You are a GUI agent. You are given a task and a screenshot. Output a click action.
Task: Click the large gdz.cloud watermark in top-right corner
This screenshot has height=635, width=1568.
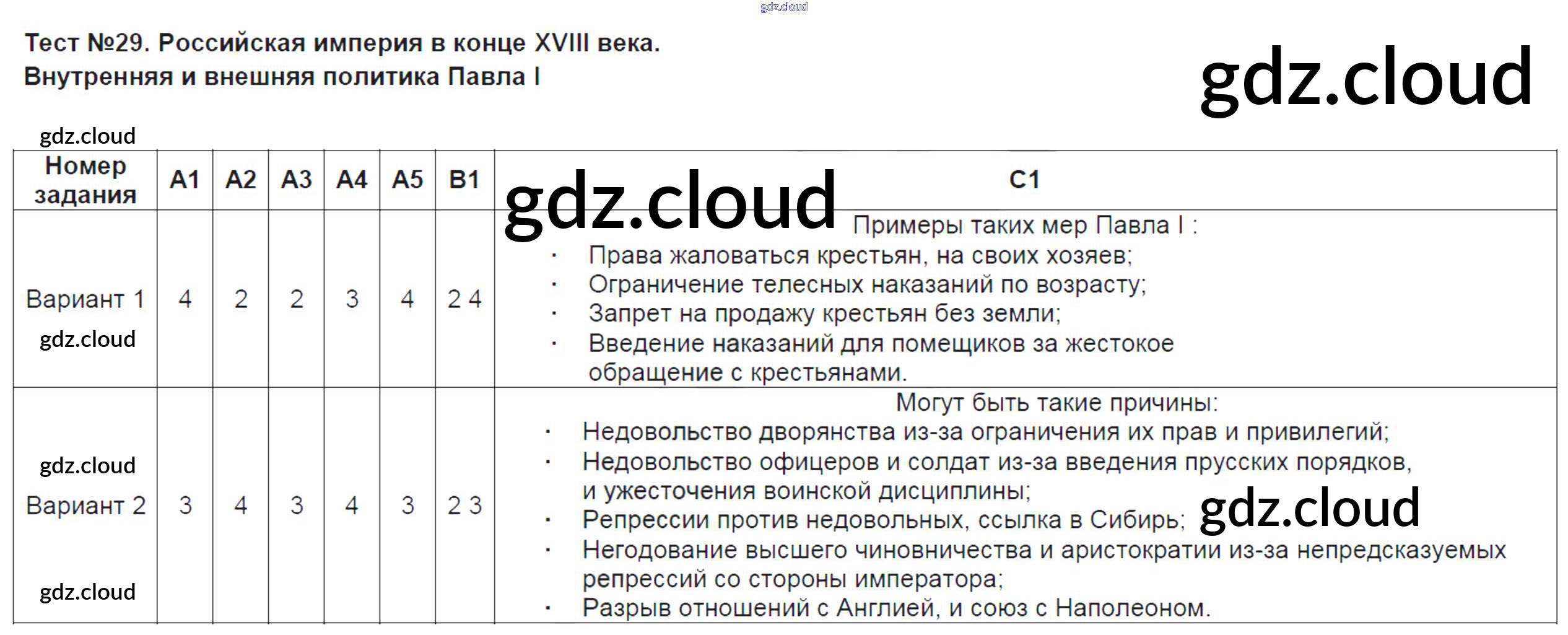click(1365, 77)
